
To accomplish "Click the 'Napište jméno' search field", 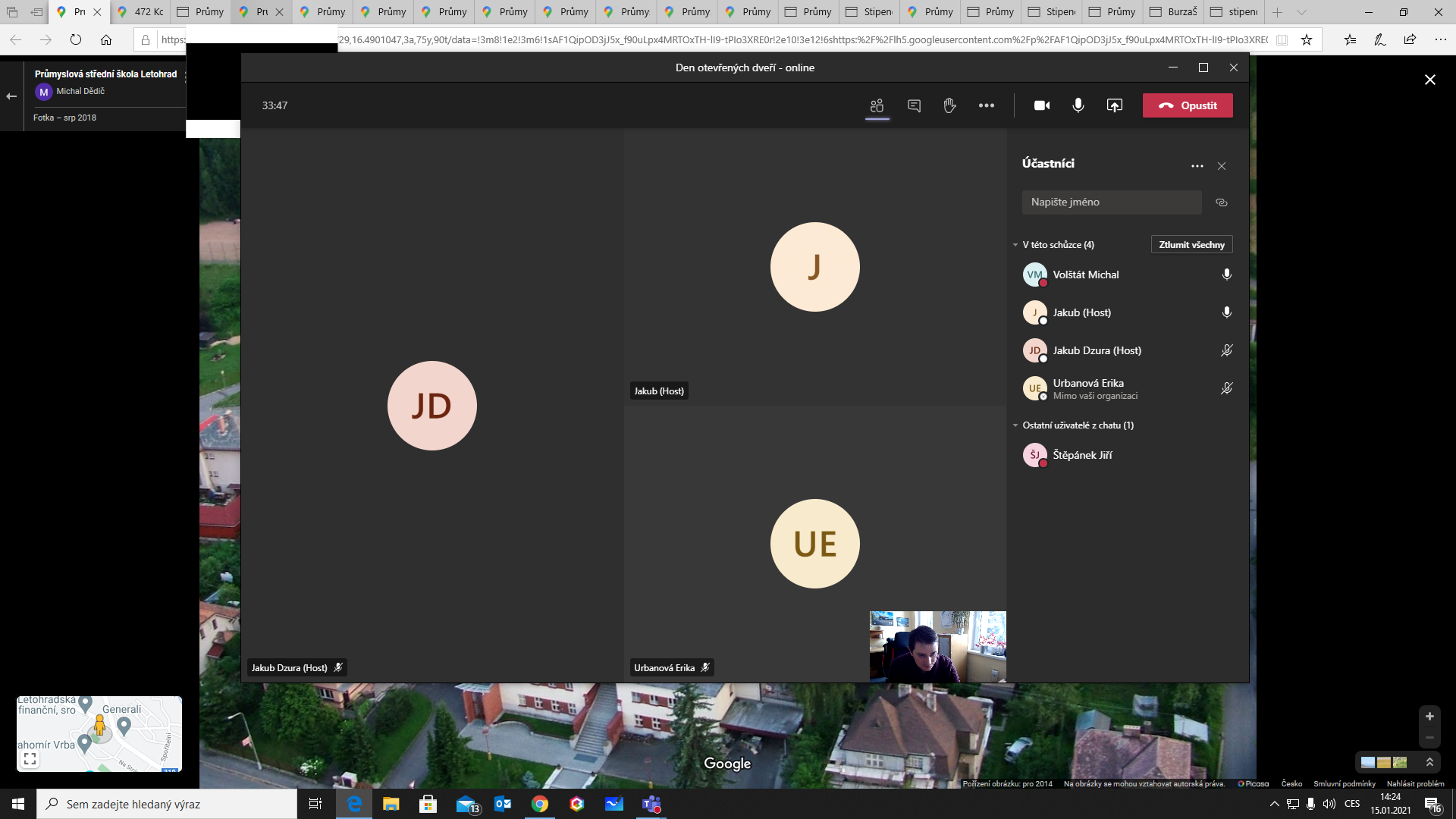I will 1111,202.
